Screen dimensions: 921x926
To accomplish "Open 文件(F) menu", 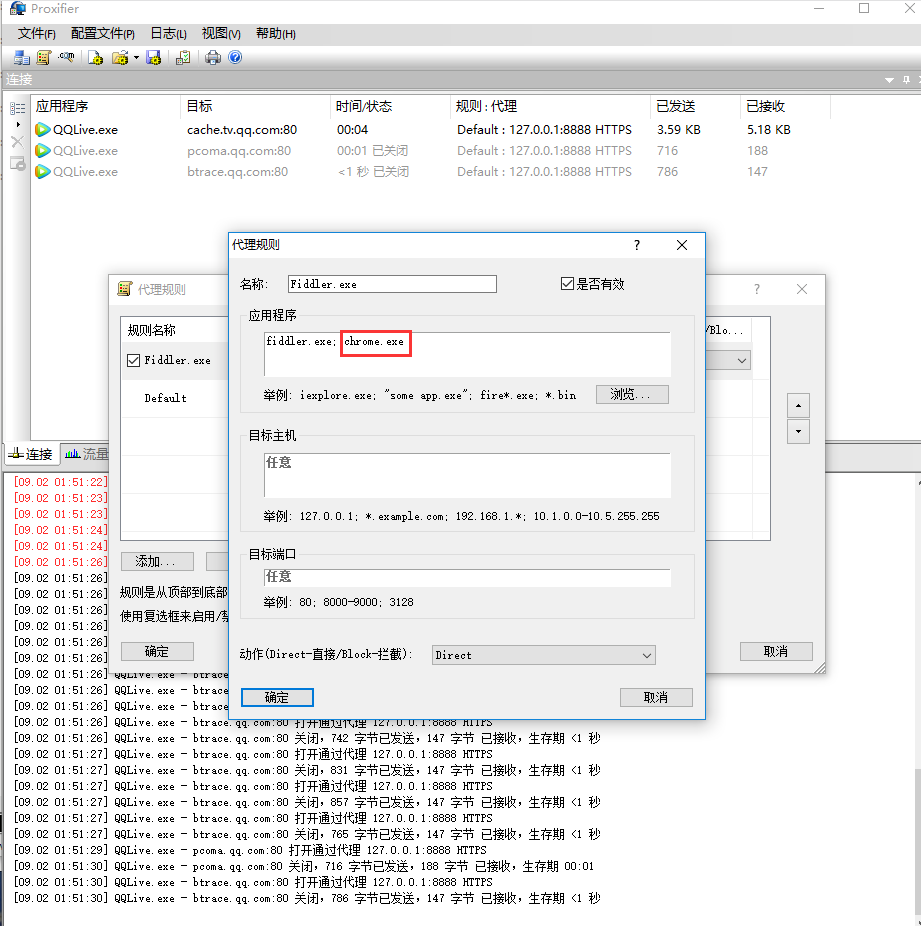I will (x=37, y=34).
